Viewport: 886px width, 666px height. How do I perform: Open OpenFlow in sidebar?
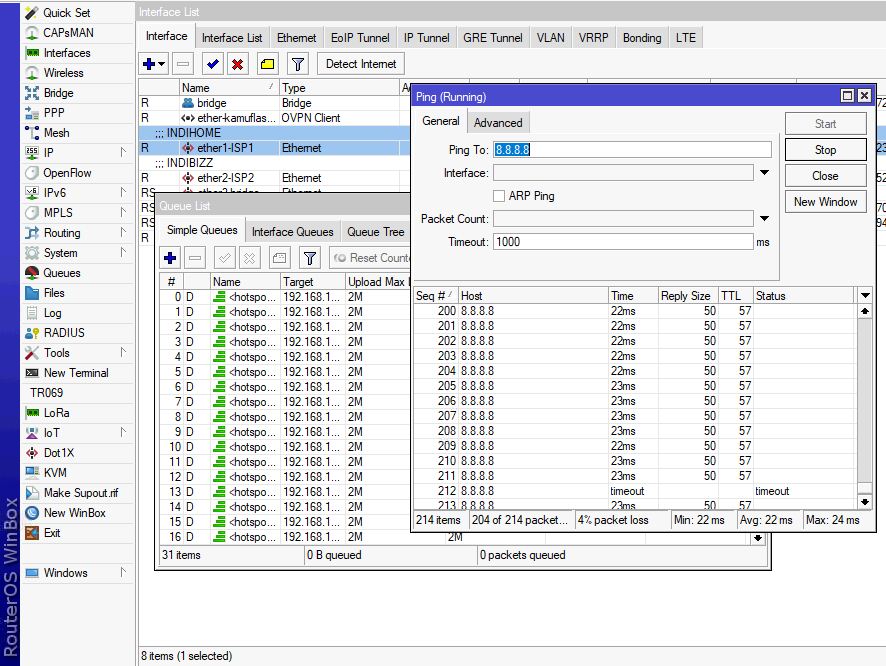pyautogui.click(x=67, y=173)
